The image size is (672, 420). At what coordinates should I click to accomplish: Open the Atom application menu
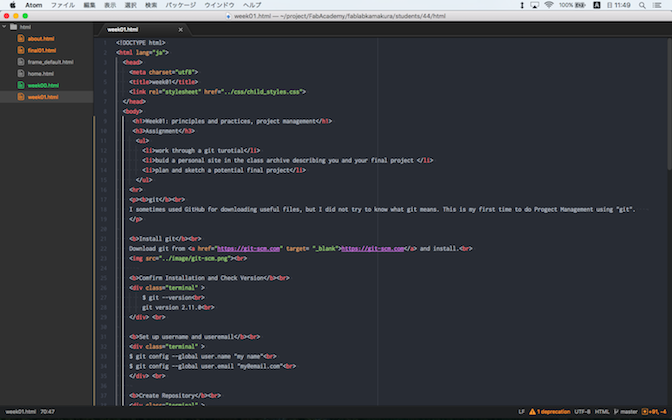pos(33,5)
